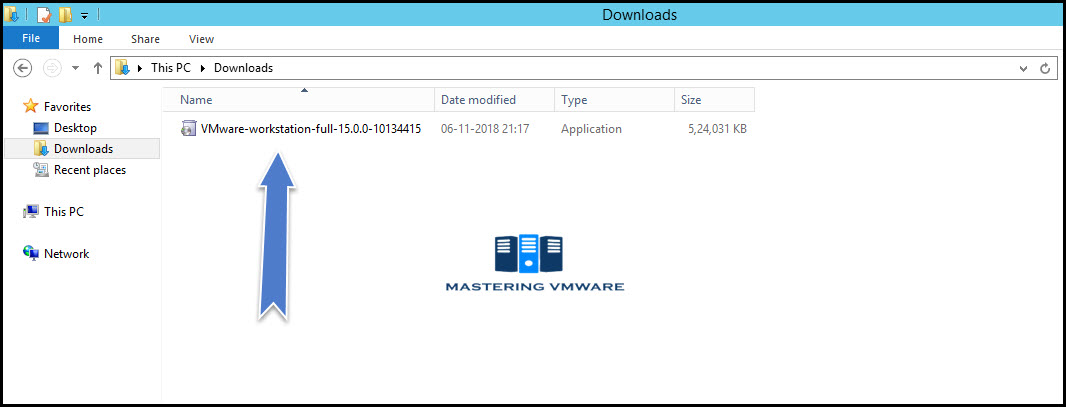
Task: Select the VMware-workstation-full-15.0.0-10134415 file
Action: (x=311, y=128)
